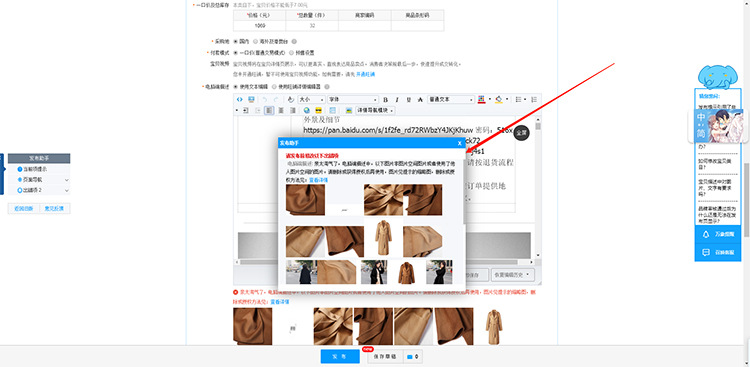Apply italic formatting
750x367 pixels.
coord(397,100)
